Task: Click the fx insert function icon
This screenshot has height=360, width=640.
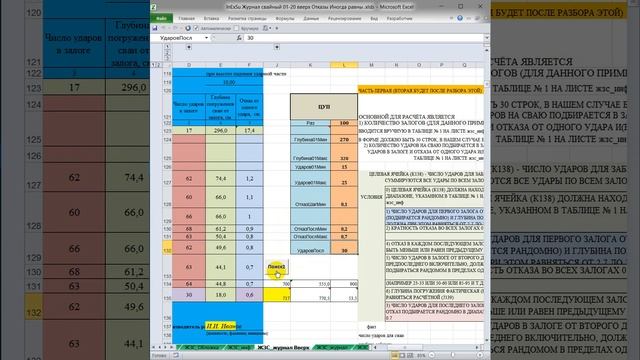Action: (239, 38)
